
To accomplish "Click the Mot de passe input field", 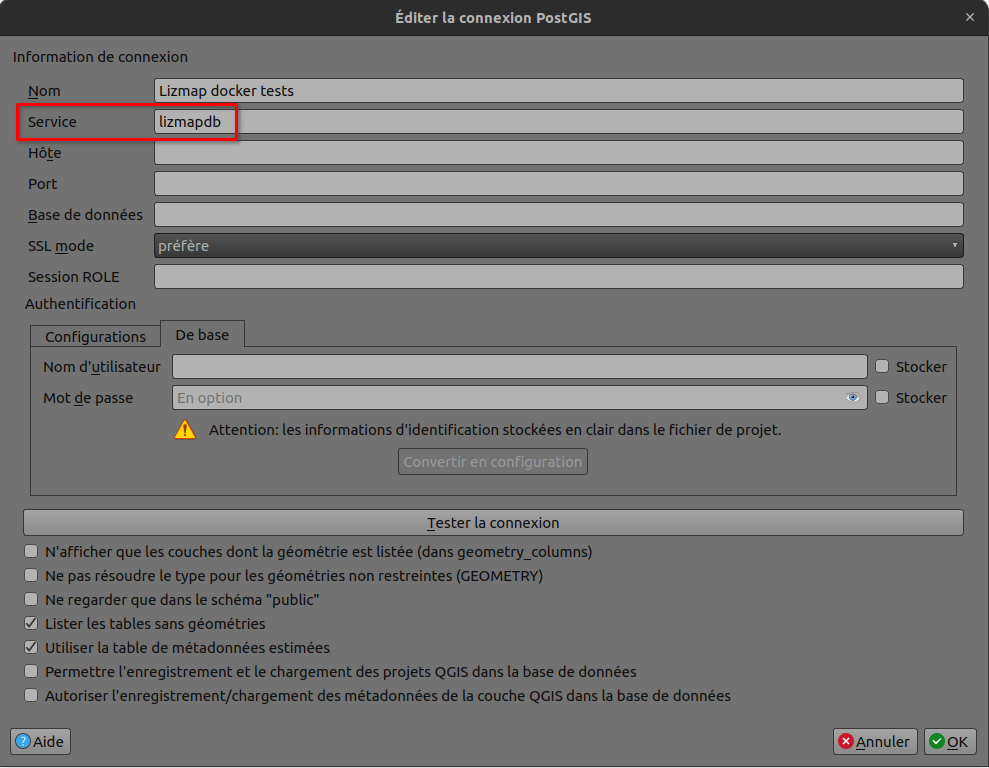I will tap(505, 398).
